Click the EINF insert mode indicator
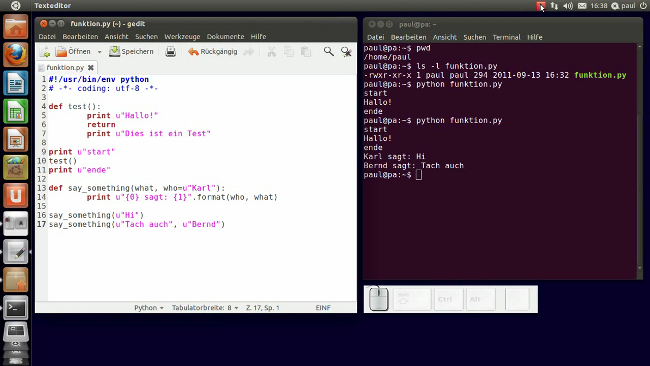650x366 pixels. [x=323, y=308]
